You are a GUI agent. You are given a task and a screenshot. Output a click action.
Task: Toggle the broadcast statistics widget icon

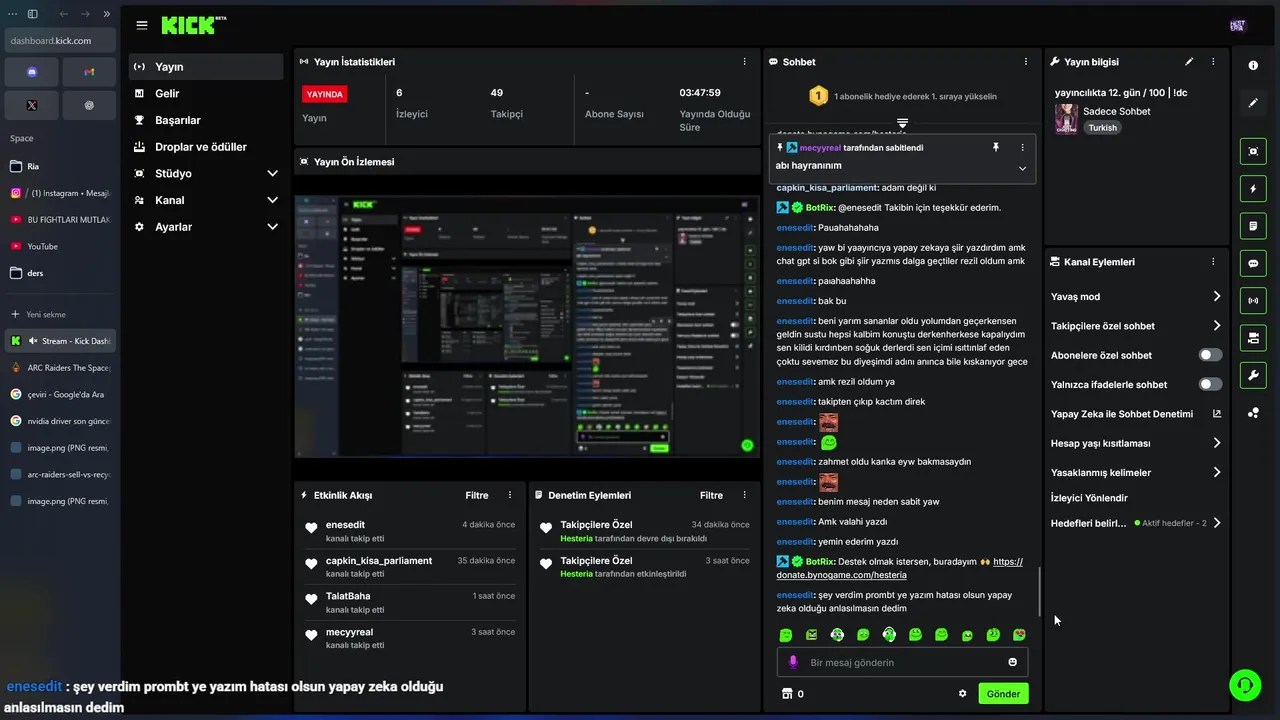click(1253, 300)
